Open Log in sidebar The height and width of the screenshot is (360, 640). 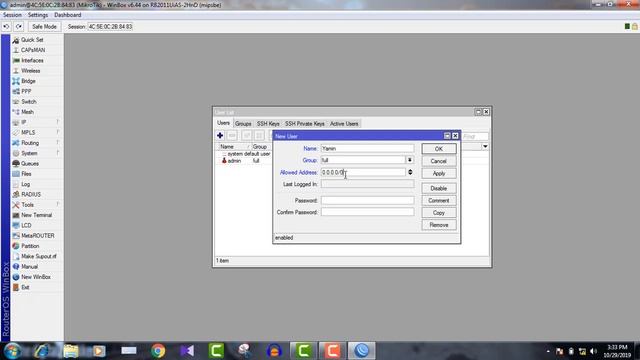tap(25, 184)
